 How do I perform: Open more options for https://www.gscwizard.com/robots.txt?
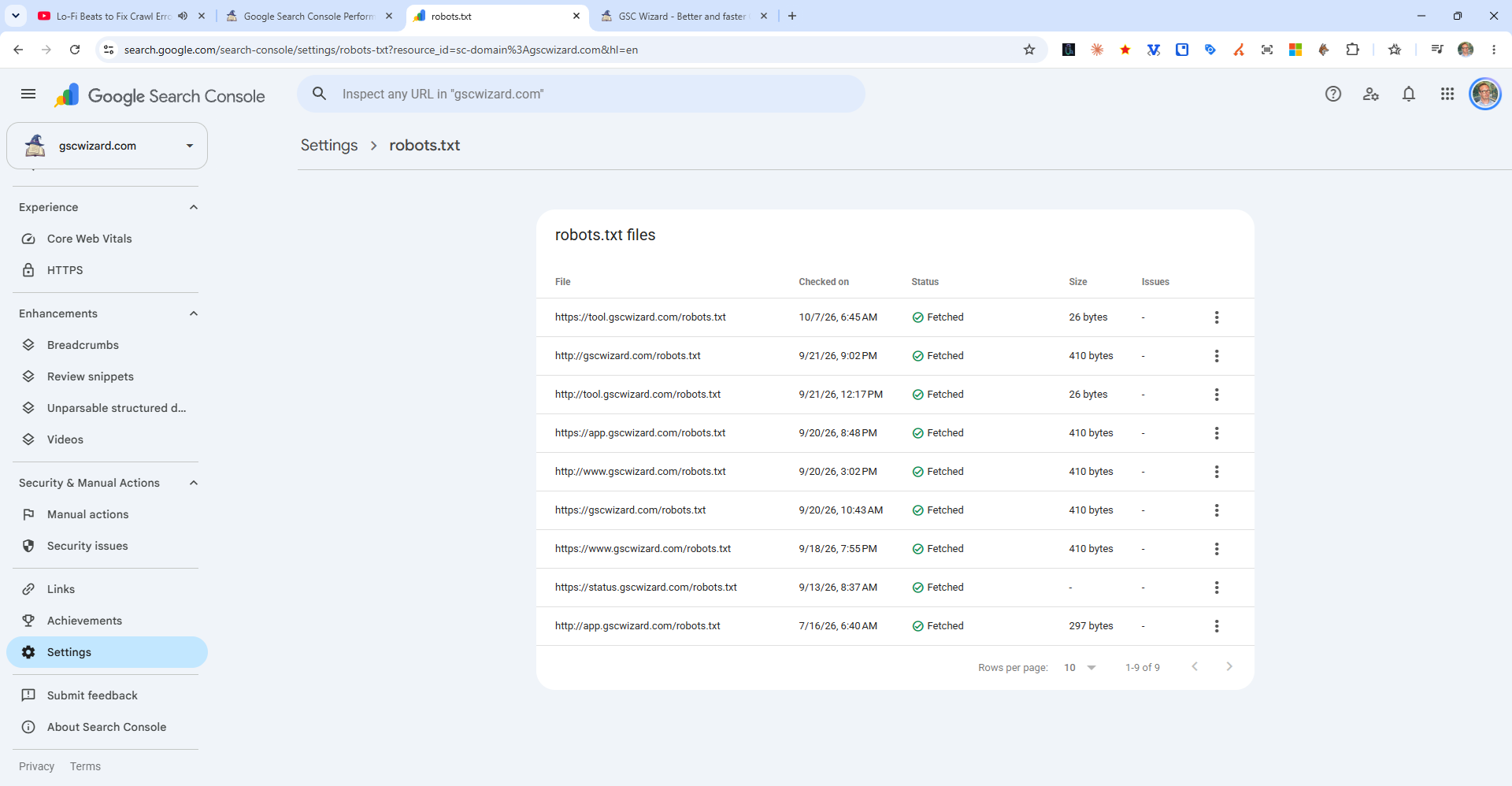1217,549
